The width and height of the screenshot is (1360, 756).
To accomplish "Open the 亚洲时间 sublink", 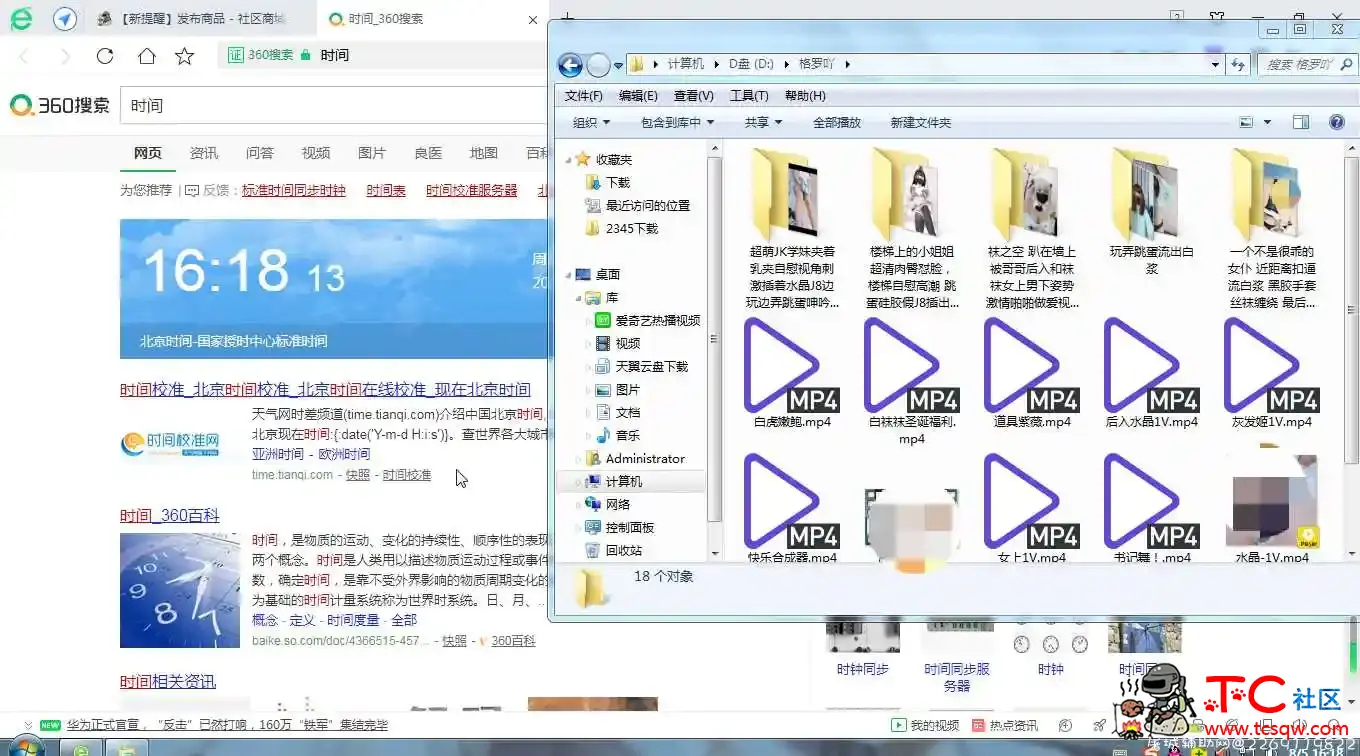I will click(x=279, y=454).
